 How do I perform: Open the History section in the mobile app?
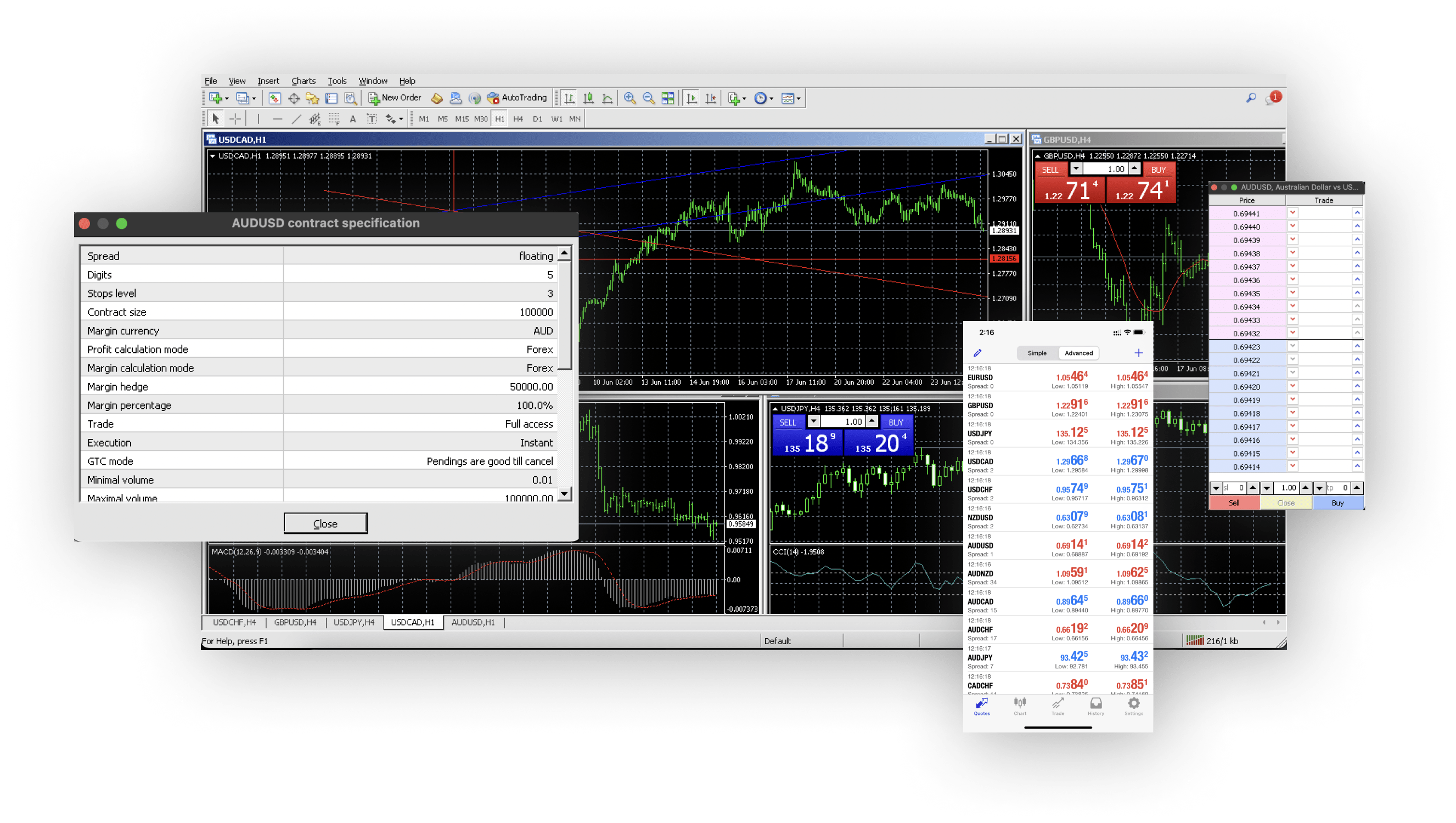tap(1095, 707)
